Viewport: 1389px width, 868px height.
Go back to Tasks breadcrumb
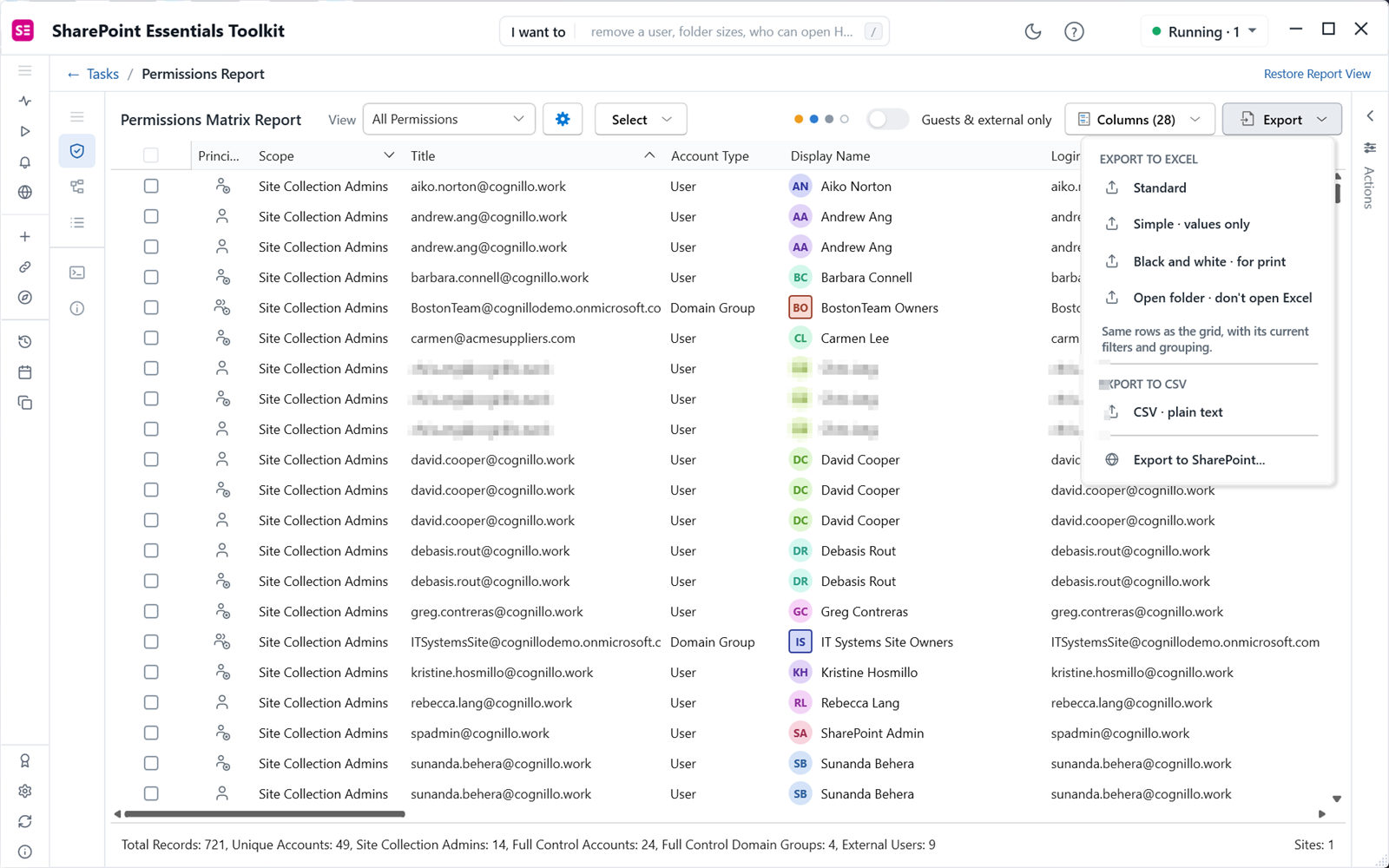tap(93, 74)
